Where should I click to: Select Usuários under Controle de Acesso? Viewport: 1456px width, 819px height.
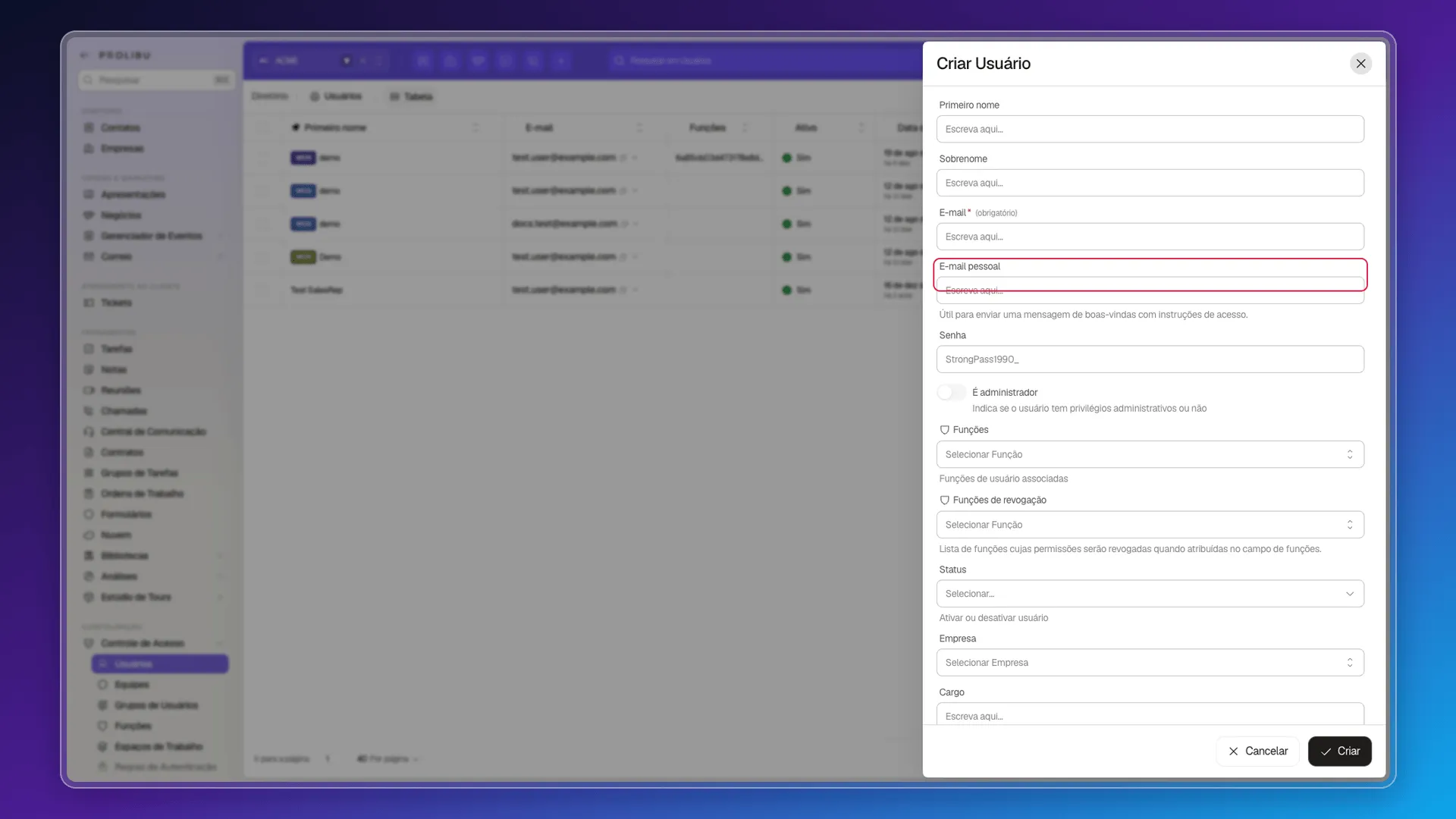pyautogui.click(x=160, y=664)
